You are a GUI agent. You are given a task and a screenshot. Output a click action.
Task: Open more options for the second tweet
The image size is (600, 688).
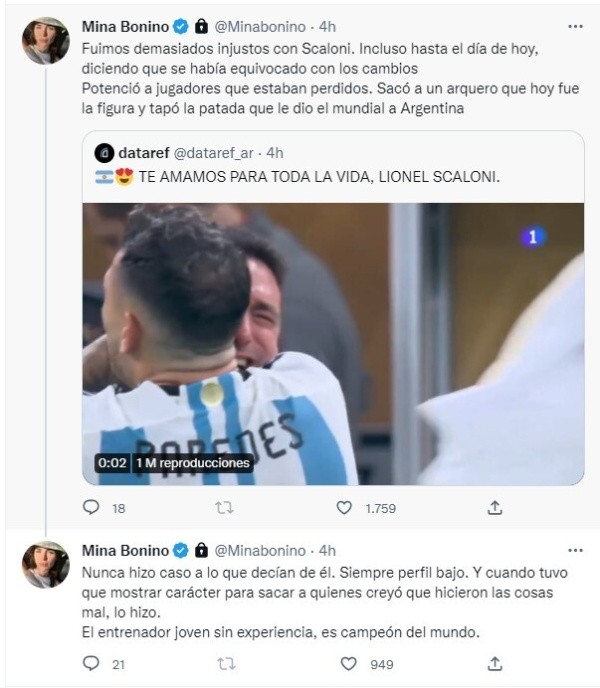575,551
